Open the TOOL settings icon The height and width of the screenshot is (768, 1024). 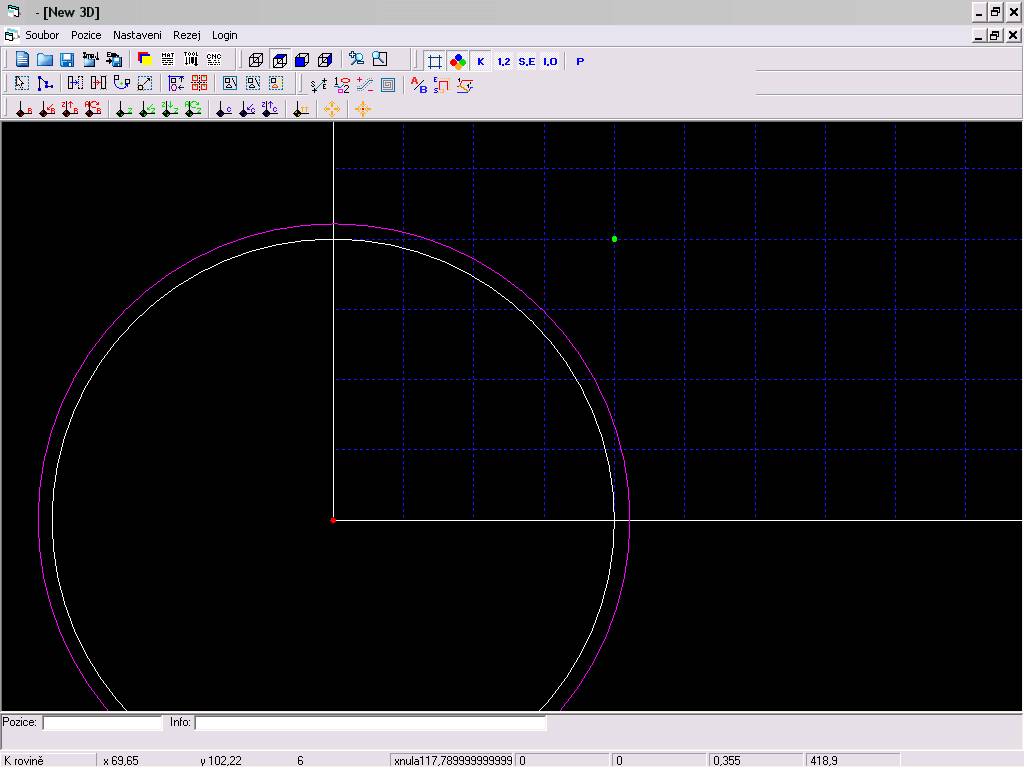click(x=191, y=60)
